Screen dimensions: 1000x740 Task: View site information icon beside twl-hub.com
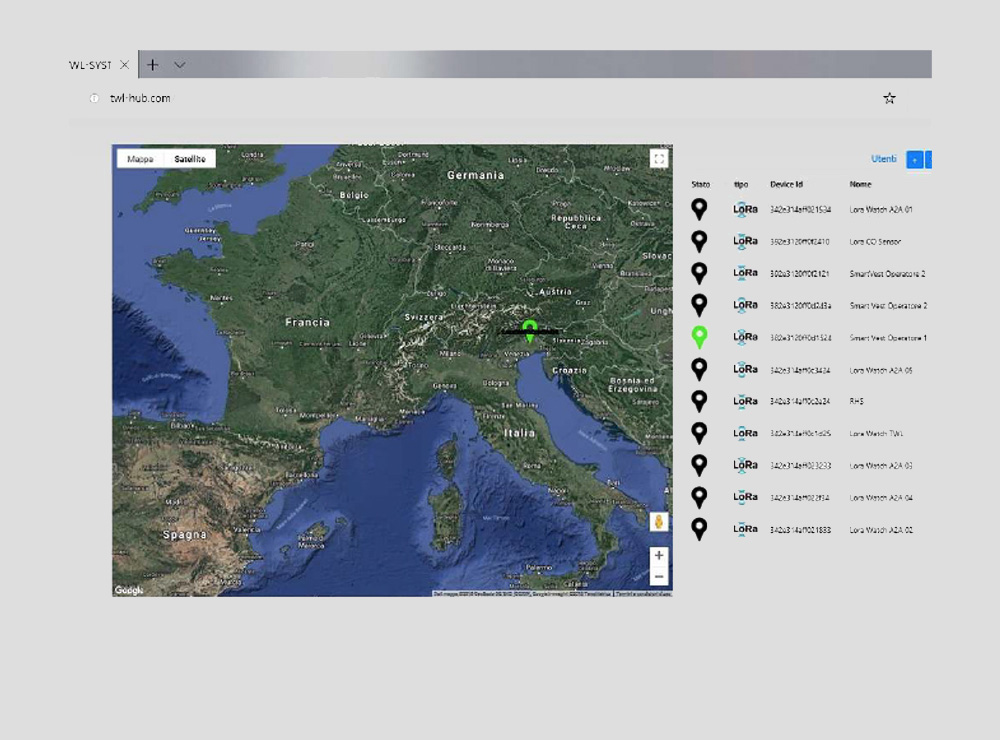[x=94, y=98]
